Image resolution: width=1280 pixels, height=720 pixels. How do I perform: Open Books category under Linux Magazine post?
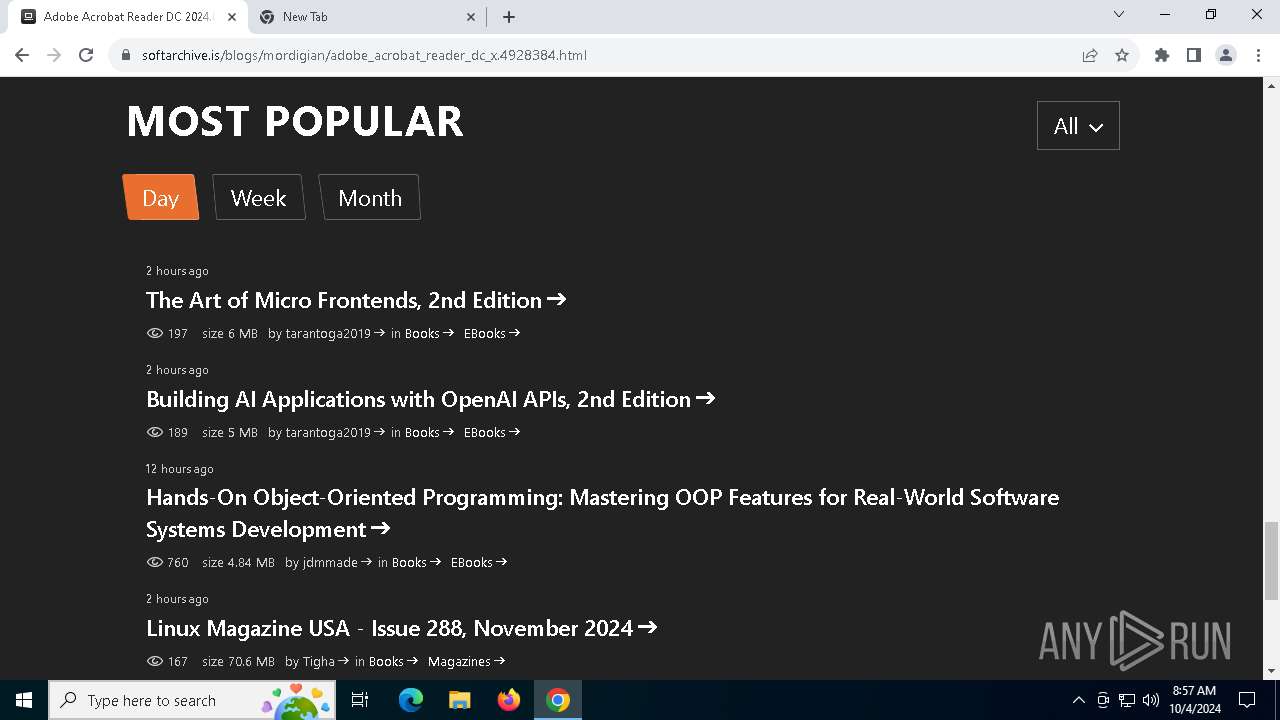(x=393, y=662)
